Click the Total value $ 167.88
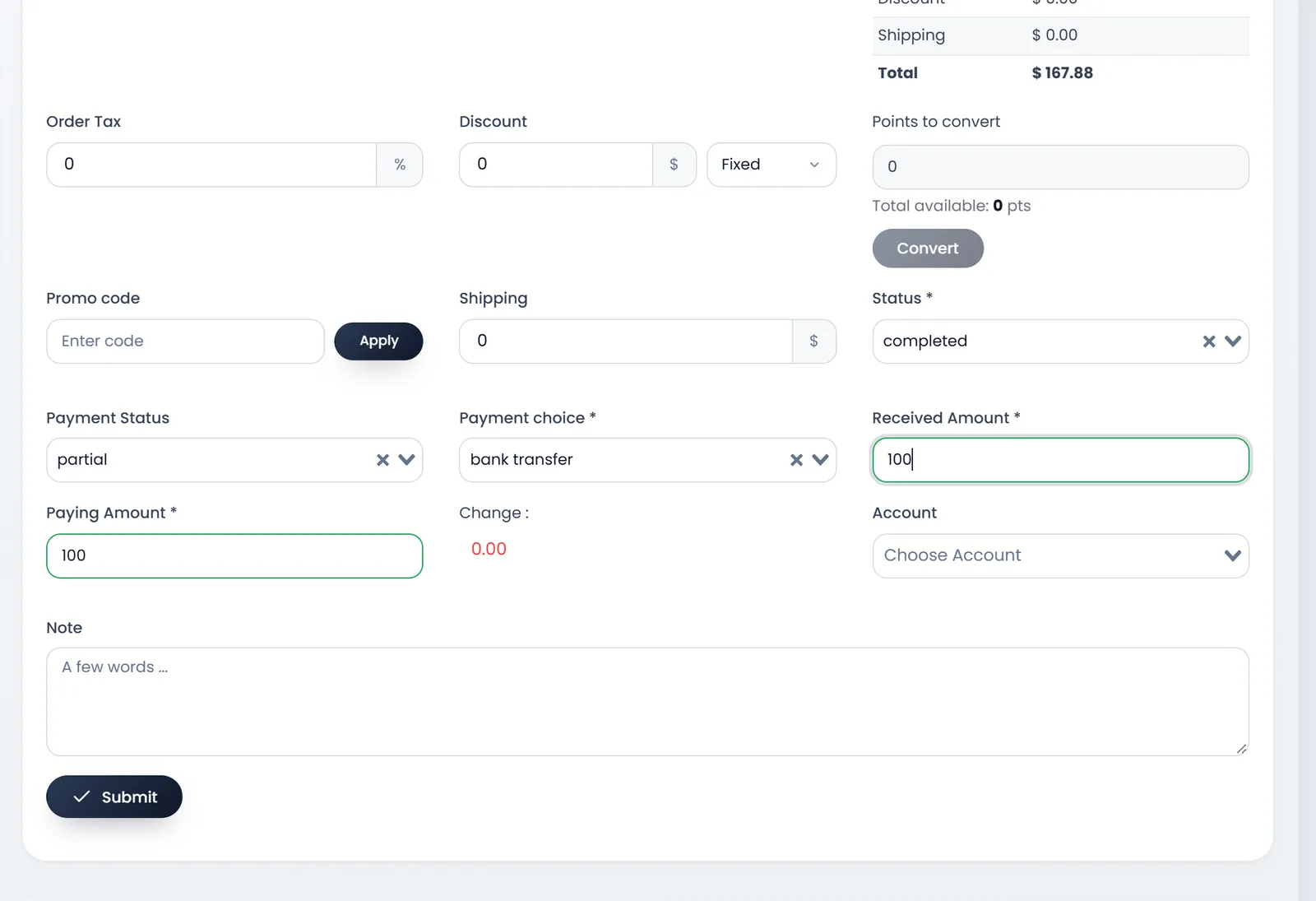 coord(1062,73)
